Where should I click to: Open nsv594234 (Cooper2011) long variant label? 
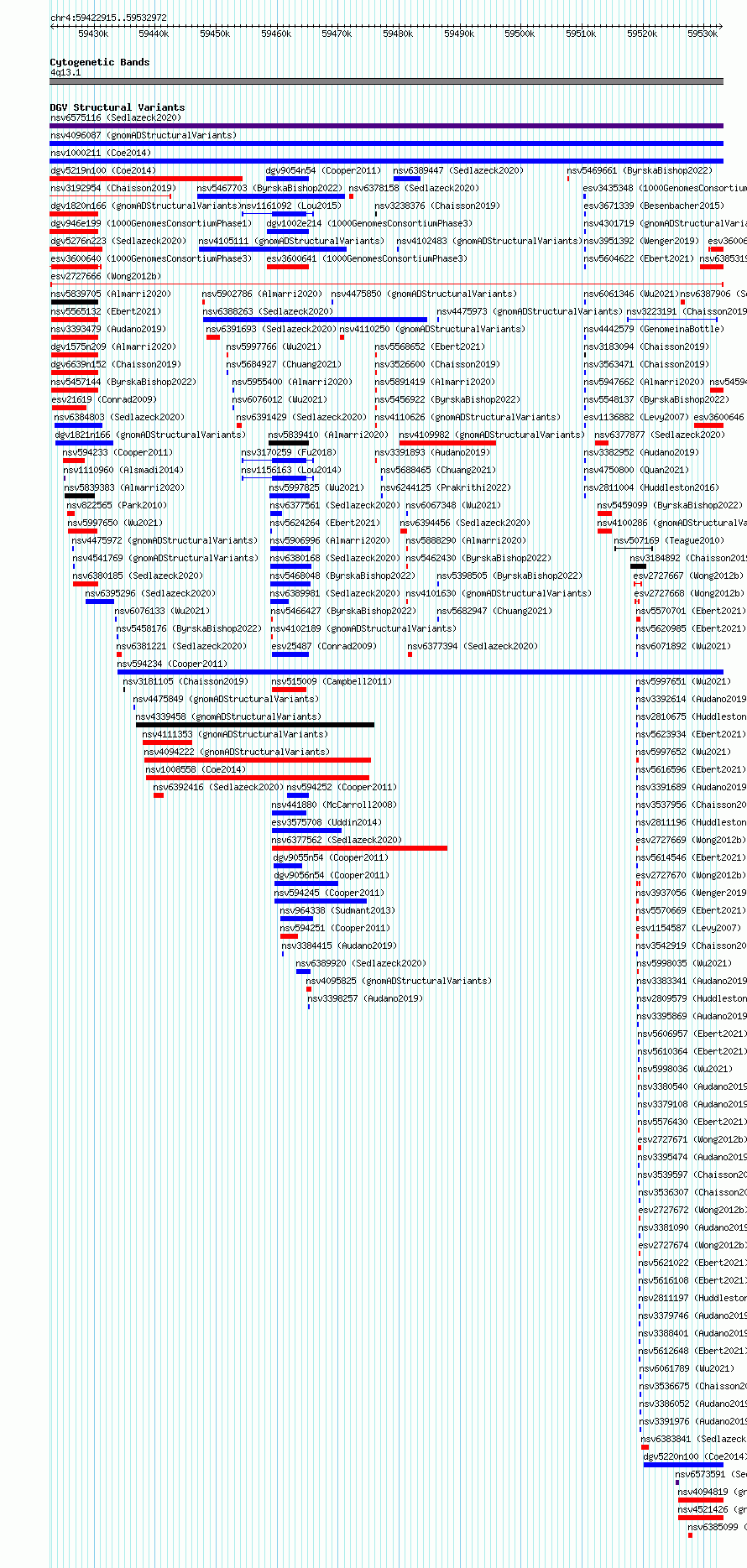pos(172,664)
